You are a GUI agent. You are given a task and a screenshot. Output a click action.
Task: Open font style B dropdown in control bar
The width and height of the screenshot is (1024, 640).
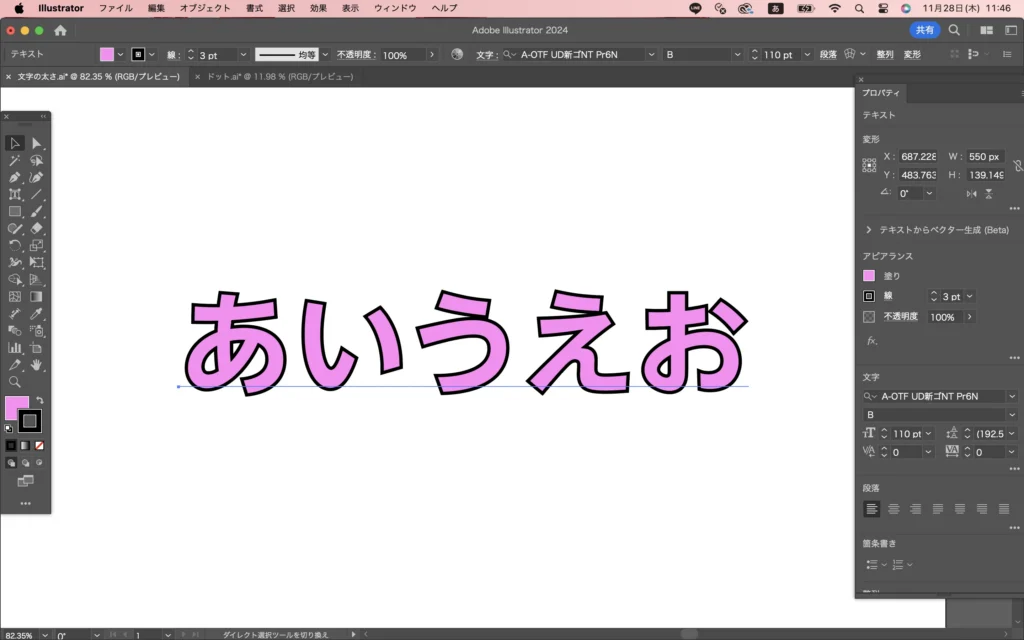(x=738, y=55)
